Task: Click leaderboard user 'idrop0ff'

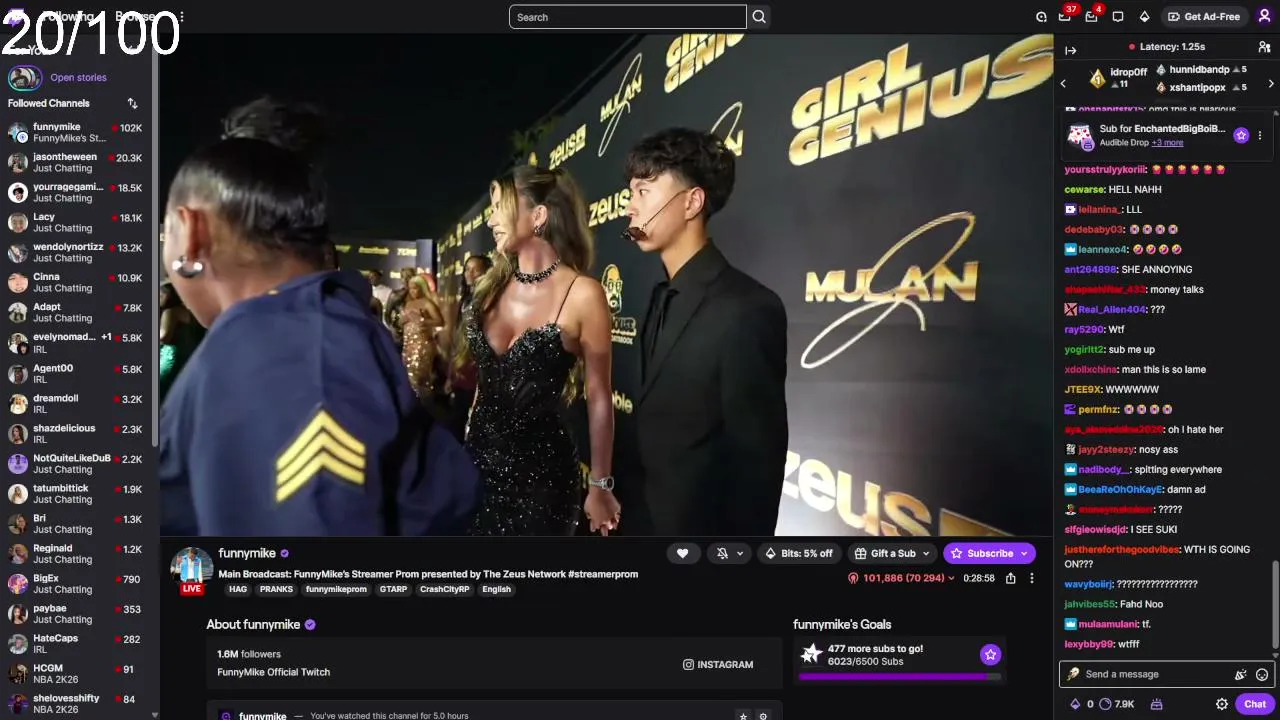Action: 1129,72
